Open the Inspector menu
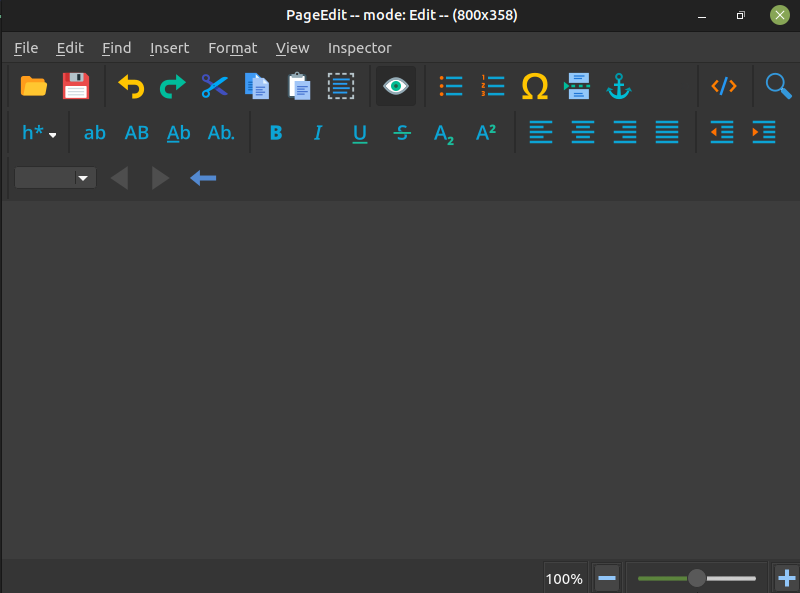The height and width of the screenshot is (593, 800). click(x=359, y=48)
